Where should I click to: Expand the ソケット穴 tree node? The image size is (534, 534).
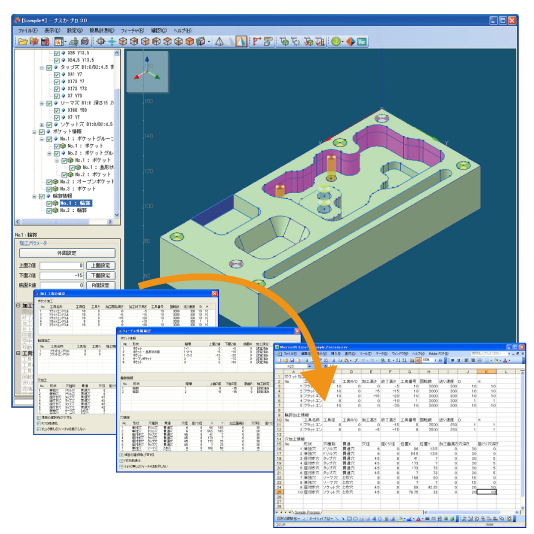[42, 125]
